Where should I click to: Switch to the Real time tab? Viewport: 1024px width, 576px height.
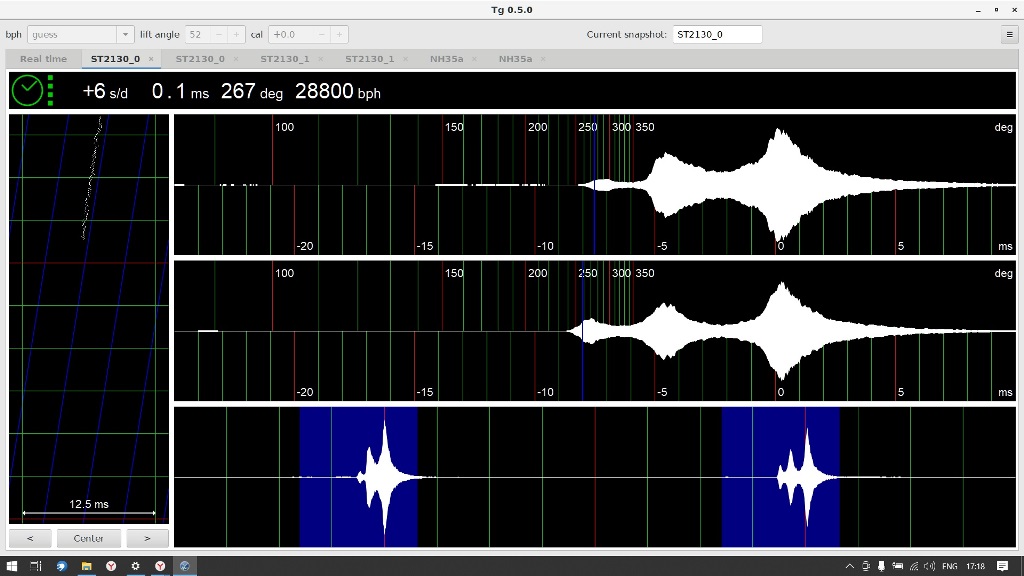coord(43,59)
